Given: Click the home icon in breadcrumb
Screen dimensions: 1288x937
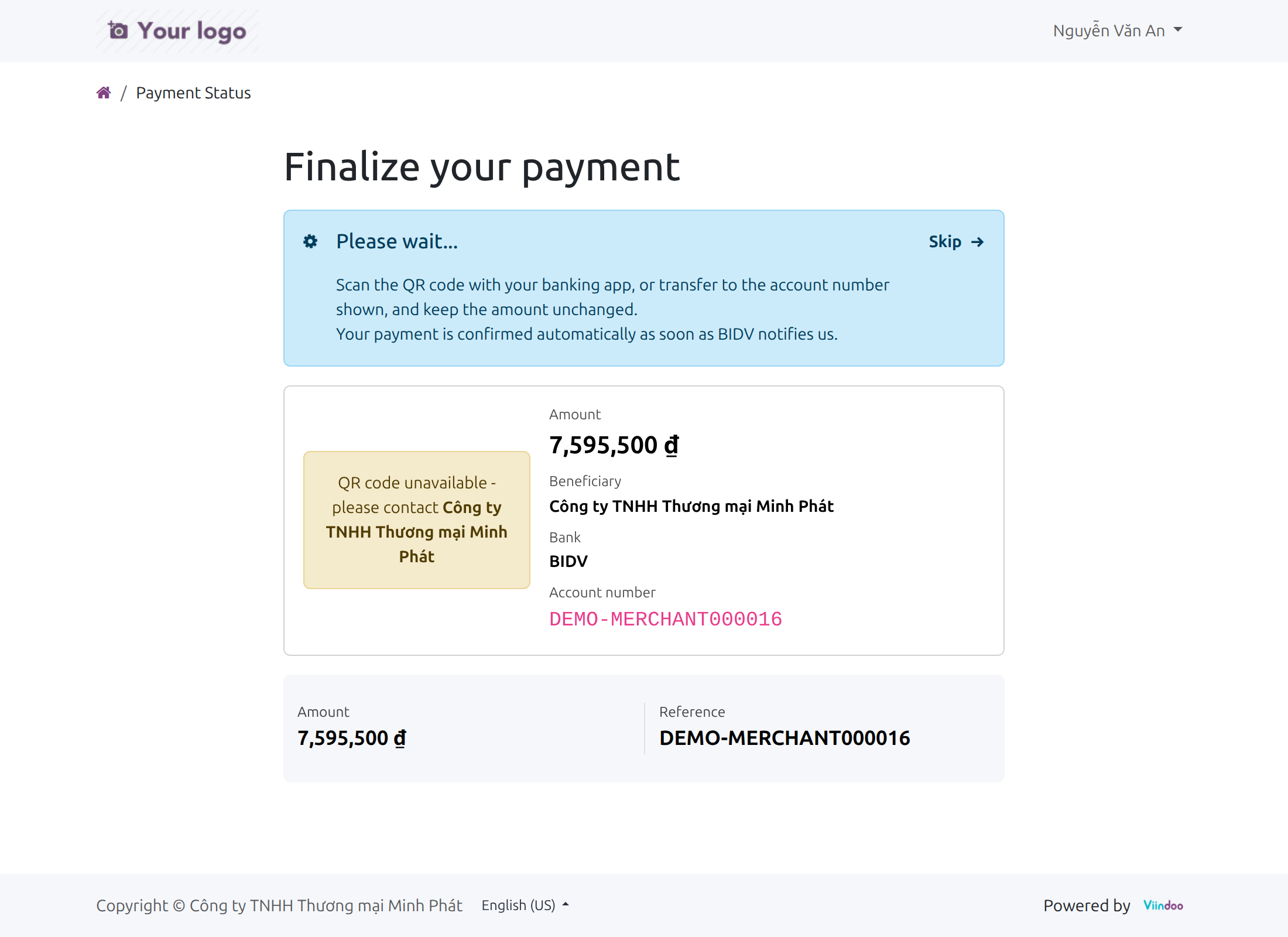Looking at the screenshot, I should 104,93.
